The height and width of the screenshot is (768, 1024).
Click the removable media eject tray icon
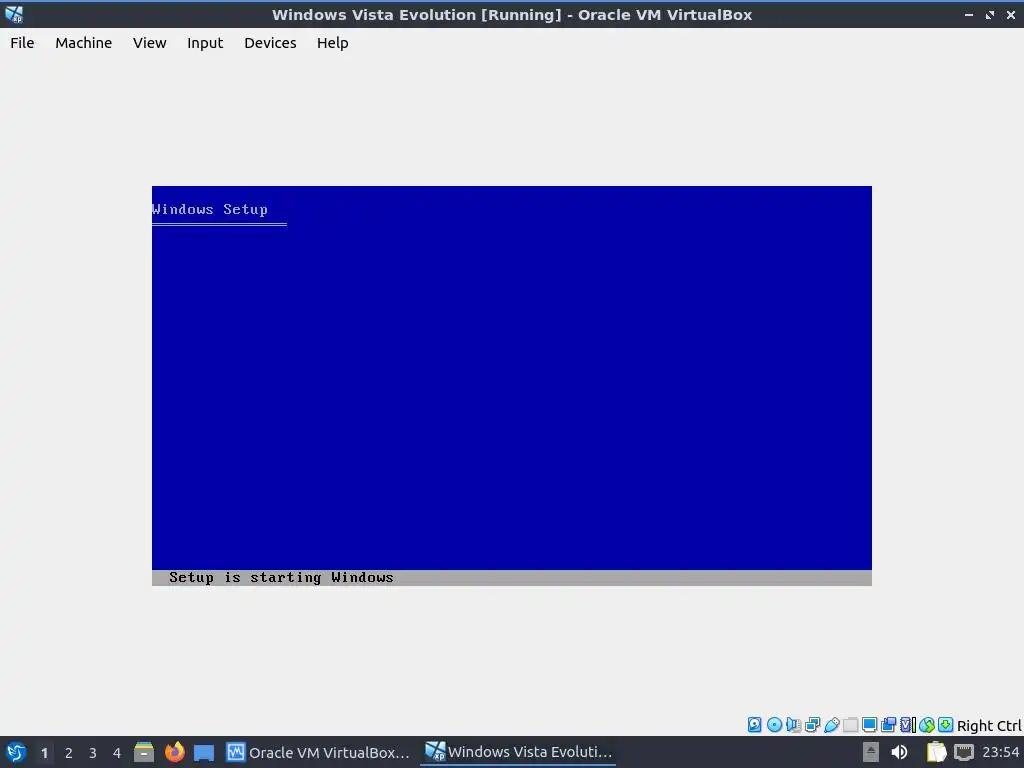pyautogui.click(x=871, y=752)
